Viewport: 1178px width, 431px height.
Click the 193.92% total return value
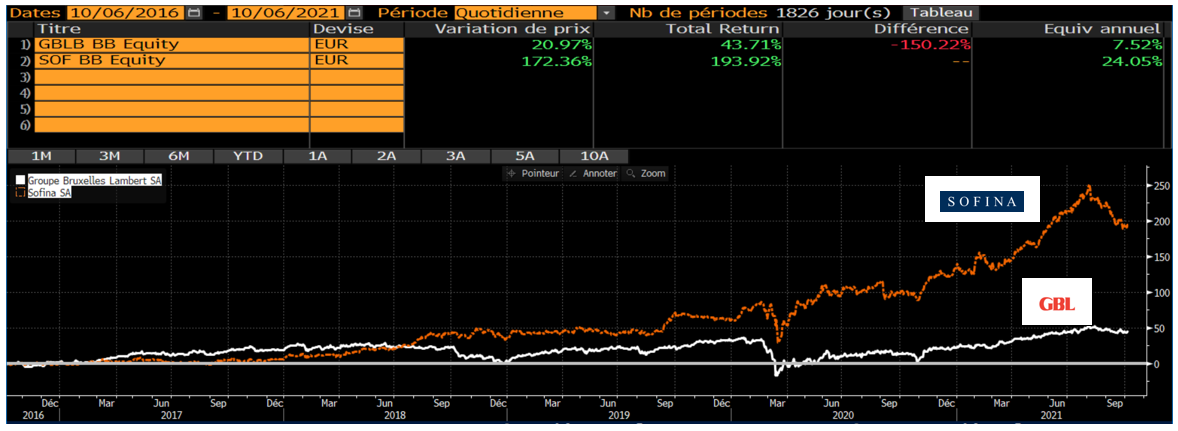(744, 61)
